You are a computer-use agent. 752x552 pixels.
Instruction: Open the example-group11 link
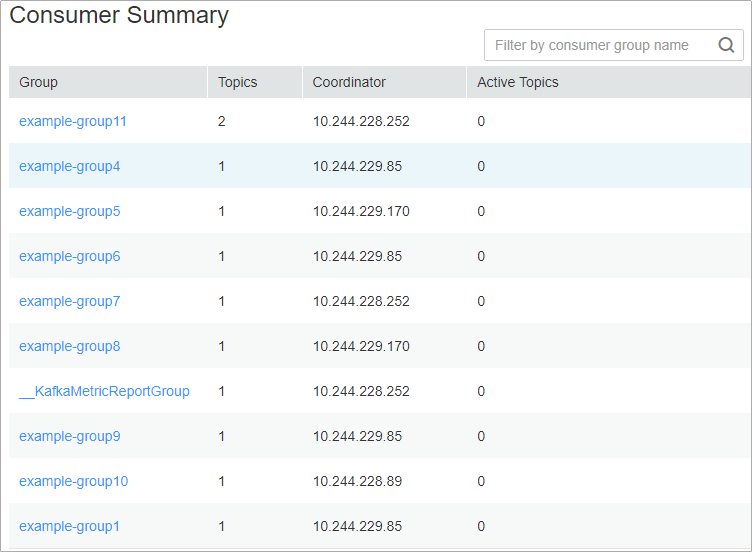[73, 121]
